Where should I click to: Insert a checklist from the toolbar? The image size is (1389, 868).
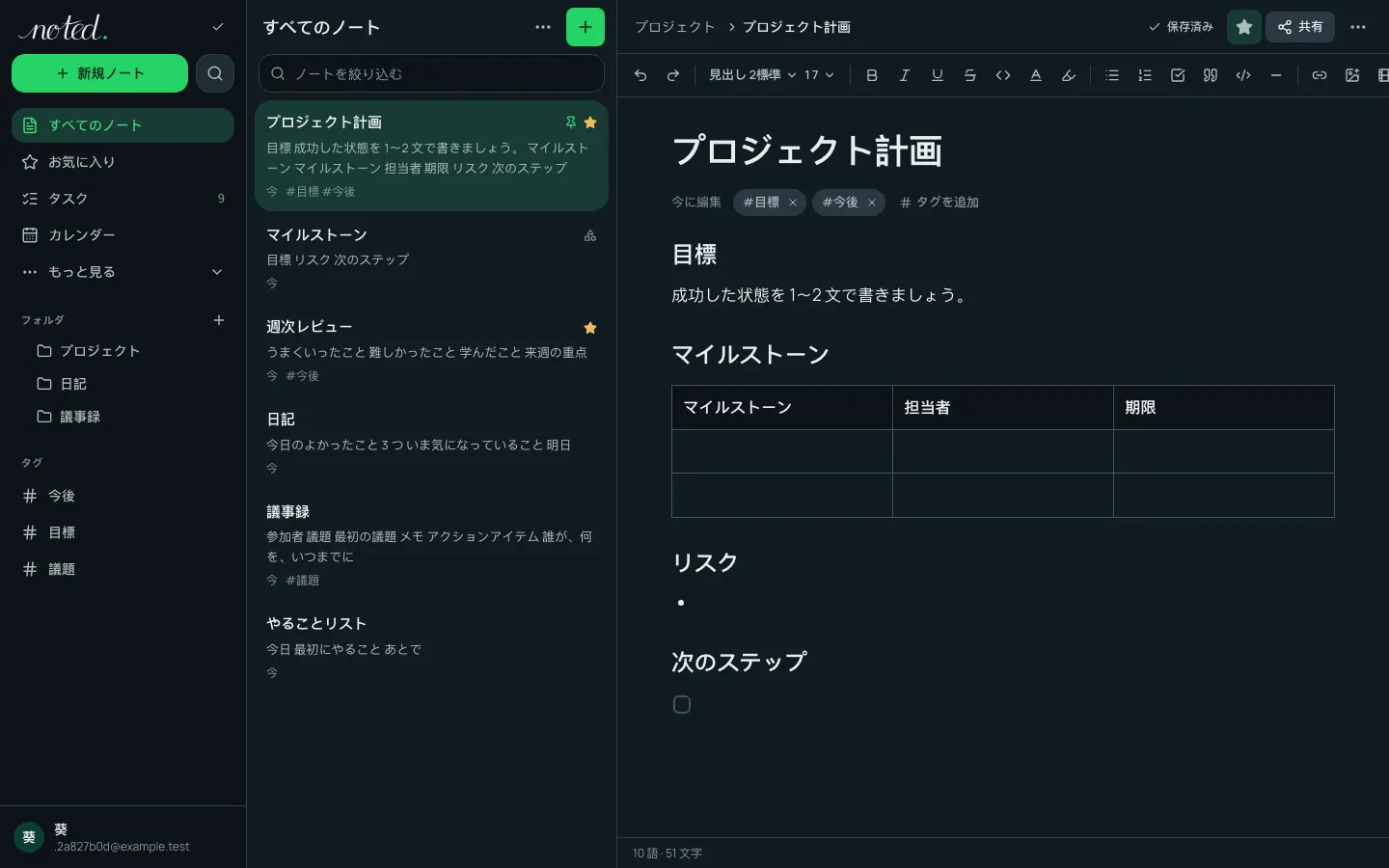[x=1178, y=75]
